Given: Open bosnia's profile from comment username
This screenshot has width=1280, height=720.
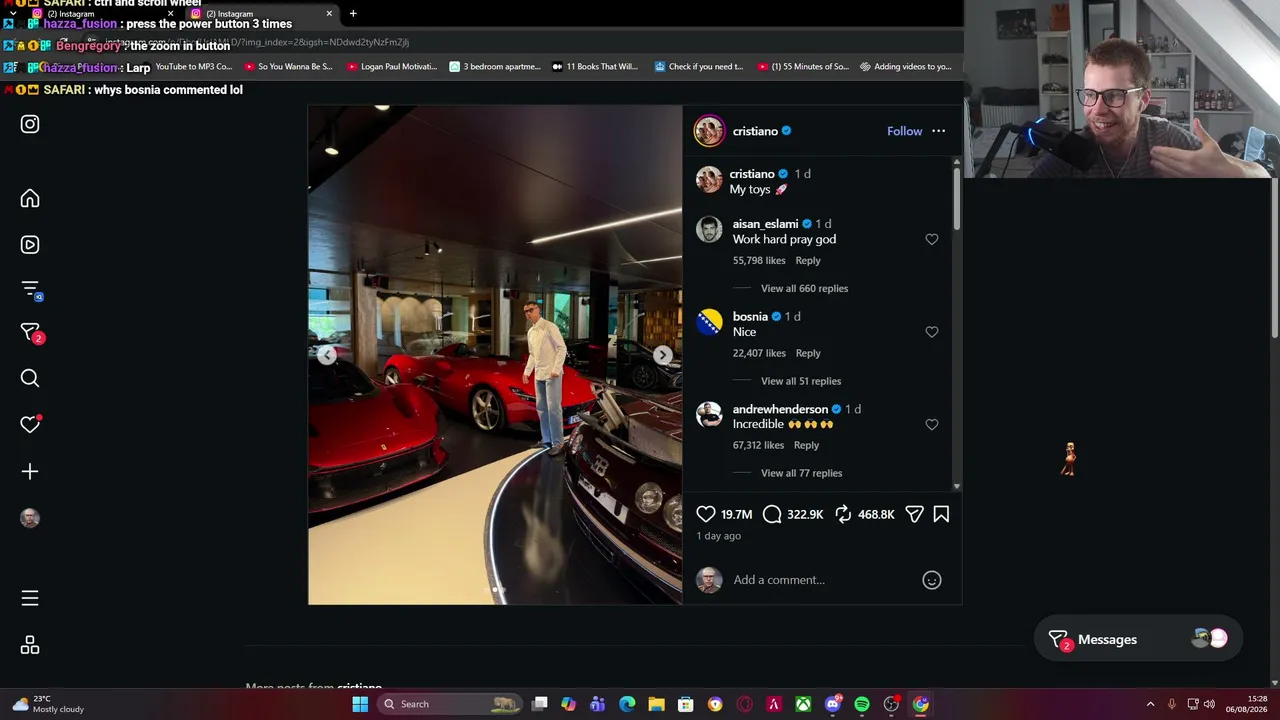Looking at the screenshot, I should [x=750, y=317].
